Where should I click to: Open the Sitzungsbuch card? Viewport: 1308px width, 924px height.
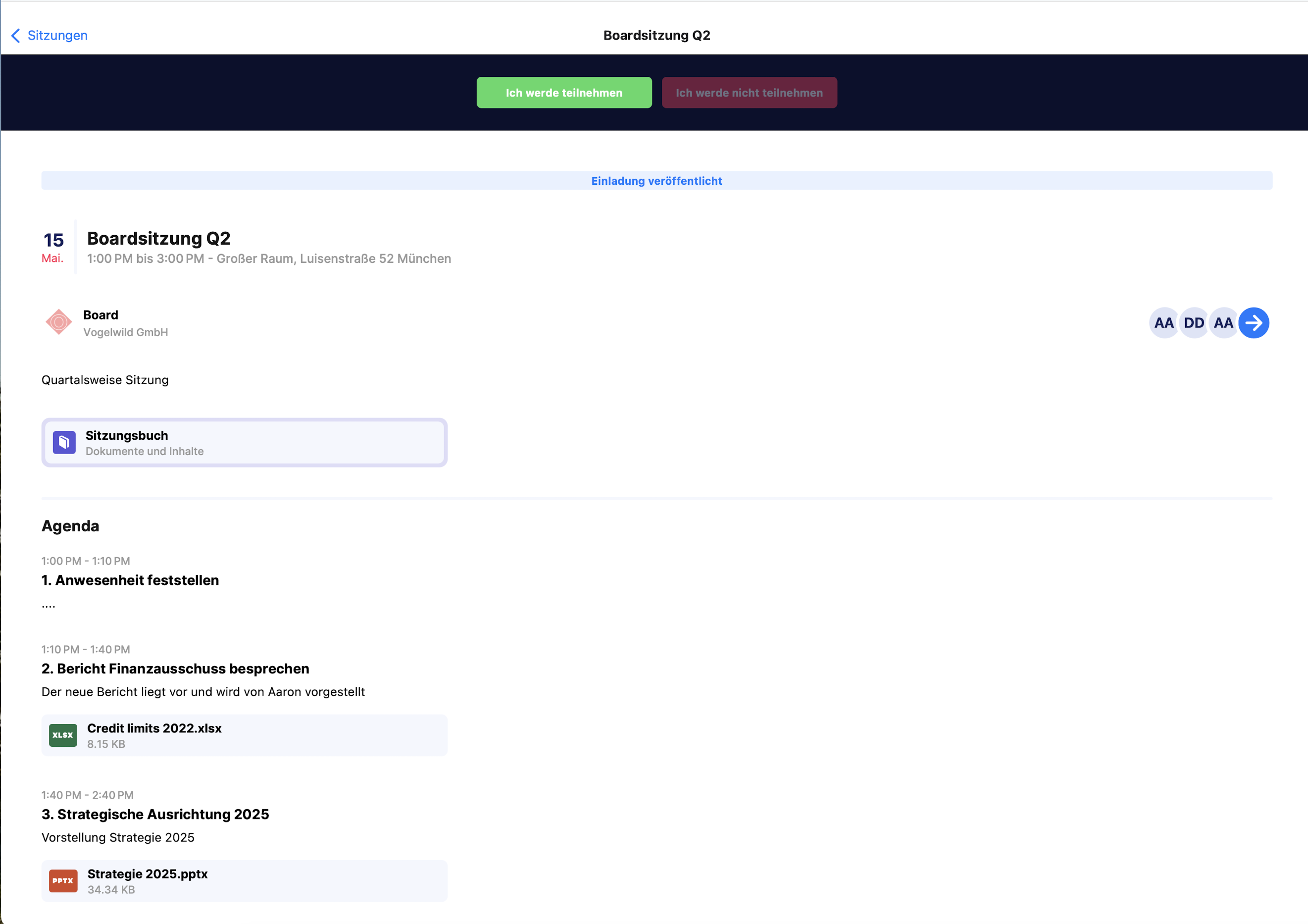point(245,443)
